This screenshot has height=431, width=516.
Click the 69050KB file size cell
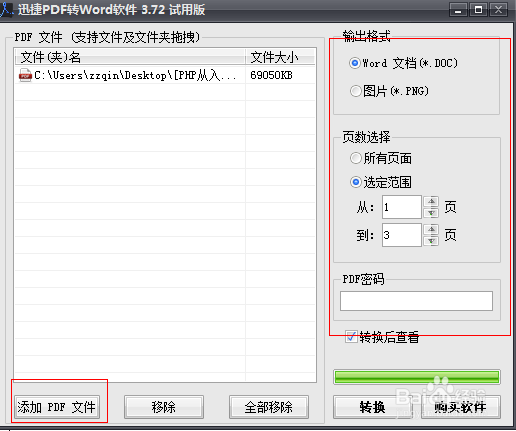(x=271, y=75)
